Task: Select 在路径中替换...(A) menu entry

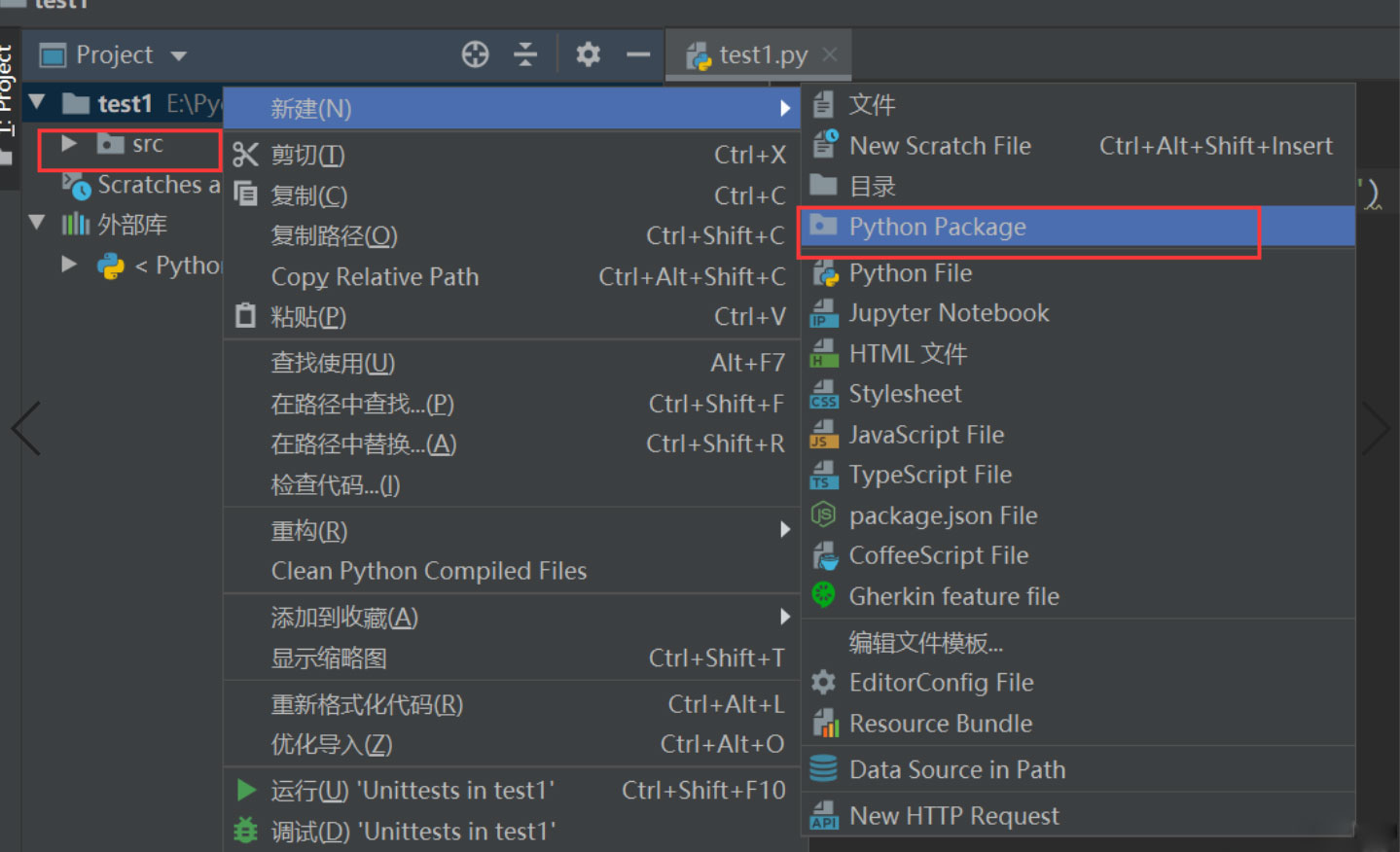Action: click(x=512, y=444)
